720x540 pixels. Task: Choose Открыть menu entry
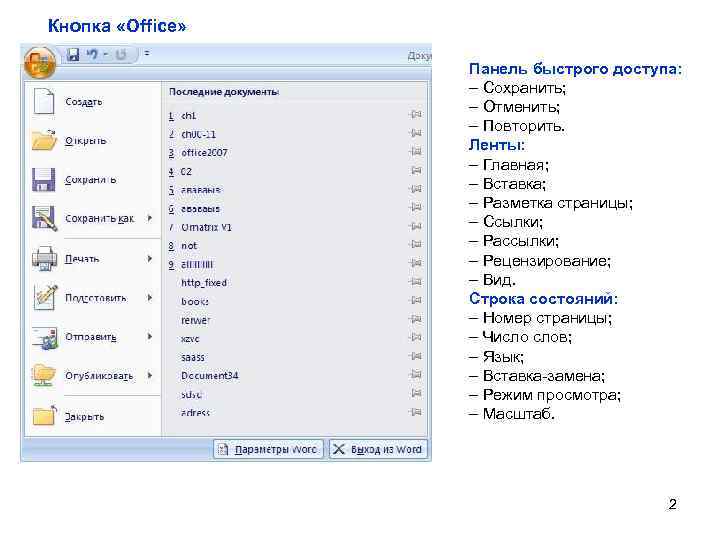[x=93, y=141]
